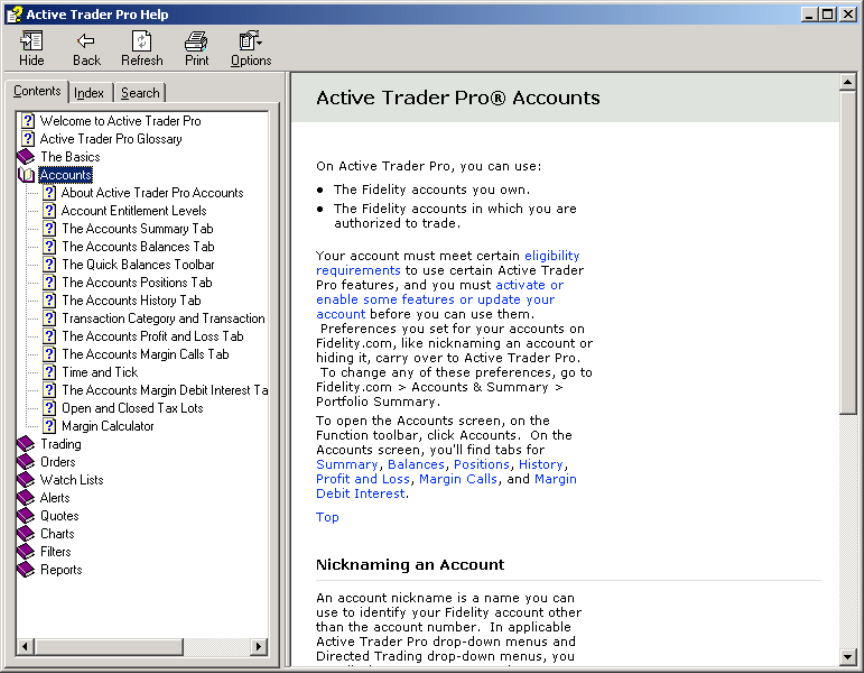
Task: Click Accounts Margin Debit Interest topic icon
Action: 50,390
